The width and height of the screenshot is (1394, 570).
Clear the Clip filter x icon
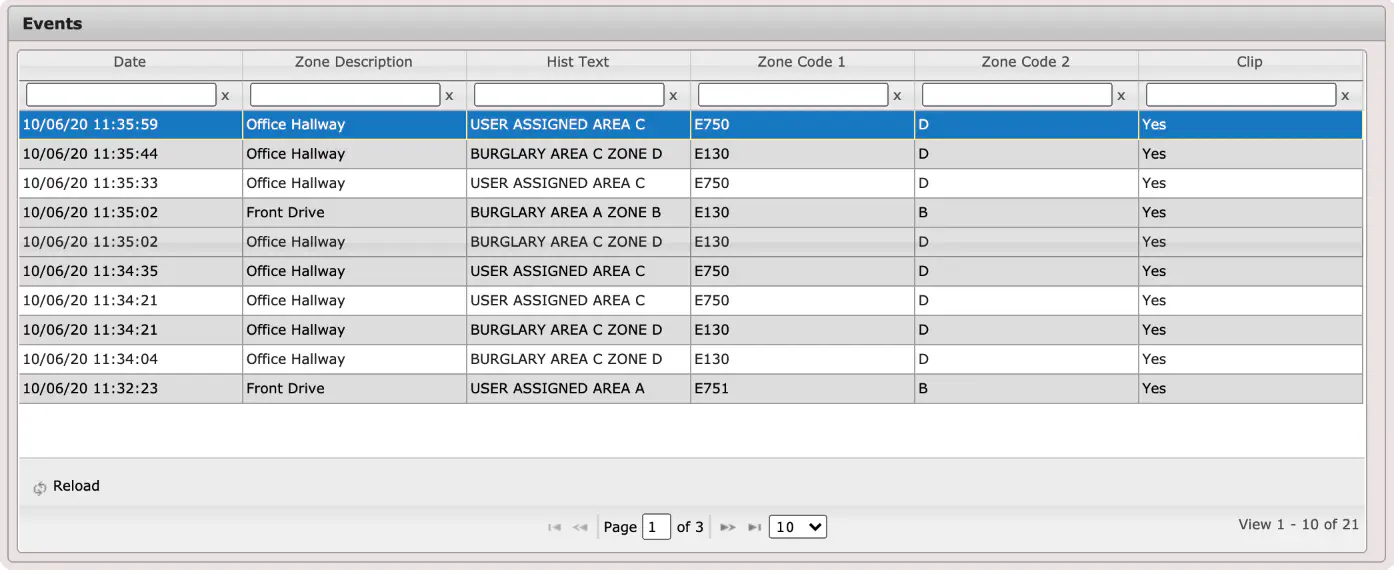click(x=1345, y=96)
